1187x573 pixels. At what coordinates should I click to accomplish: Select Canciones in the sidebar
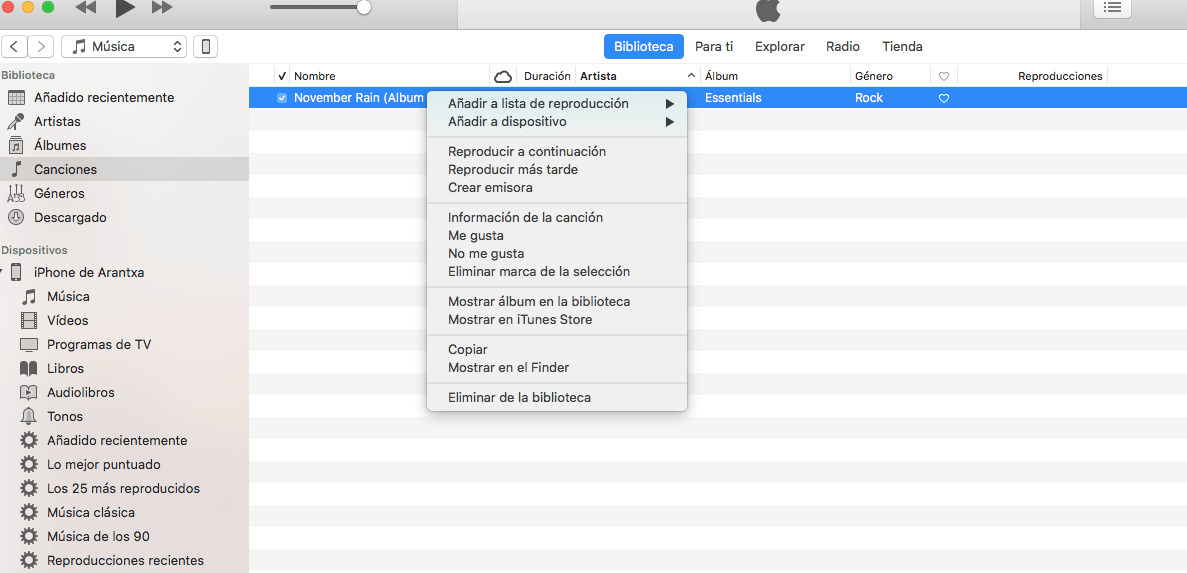(124, 170)
